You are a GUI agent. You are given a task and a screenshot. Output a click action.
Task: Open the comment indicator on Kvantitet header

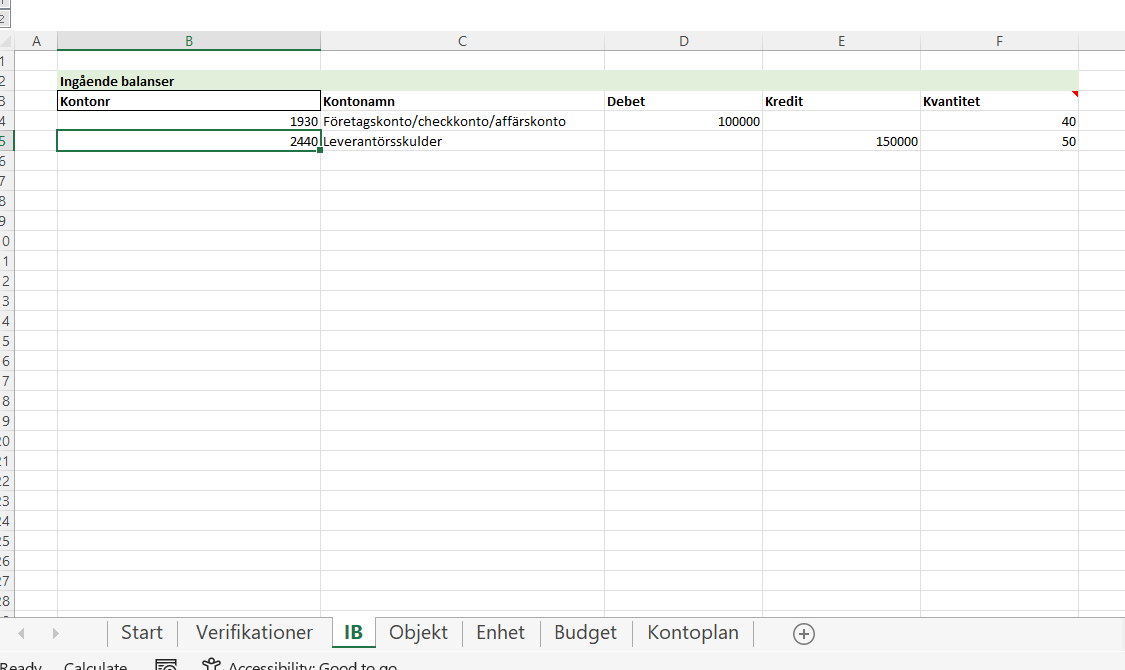pyautogui.click(x=1075, y=95)
